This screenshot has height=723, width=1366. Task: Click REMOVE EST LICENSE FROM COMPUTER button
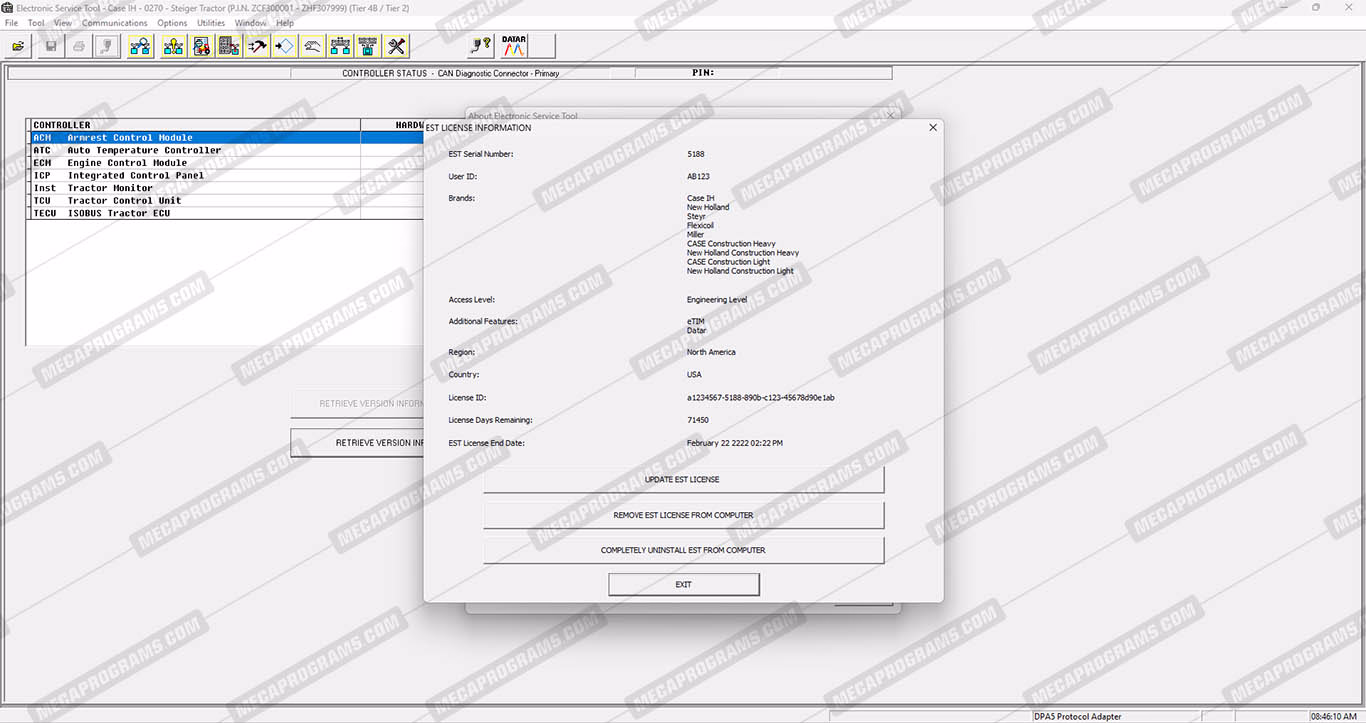pyautogui.click(x=684, y=516)
